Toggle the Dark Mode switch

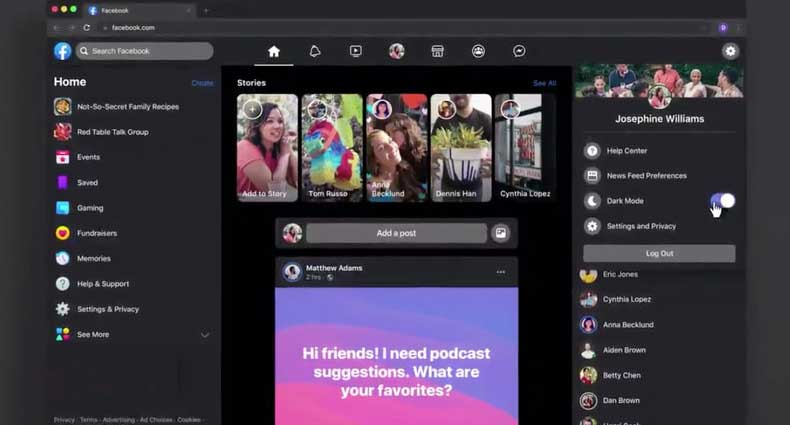coord(723,201)
